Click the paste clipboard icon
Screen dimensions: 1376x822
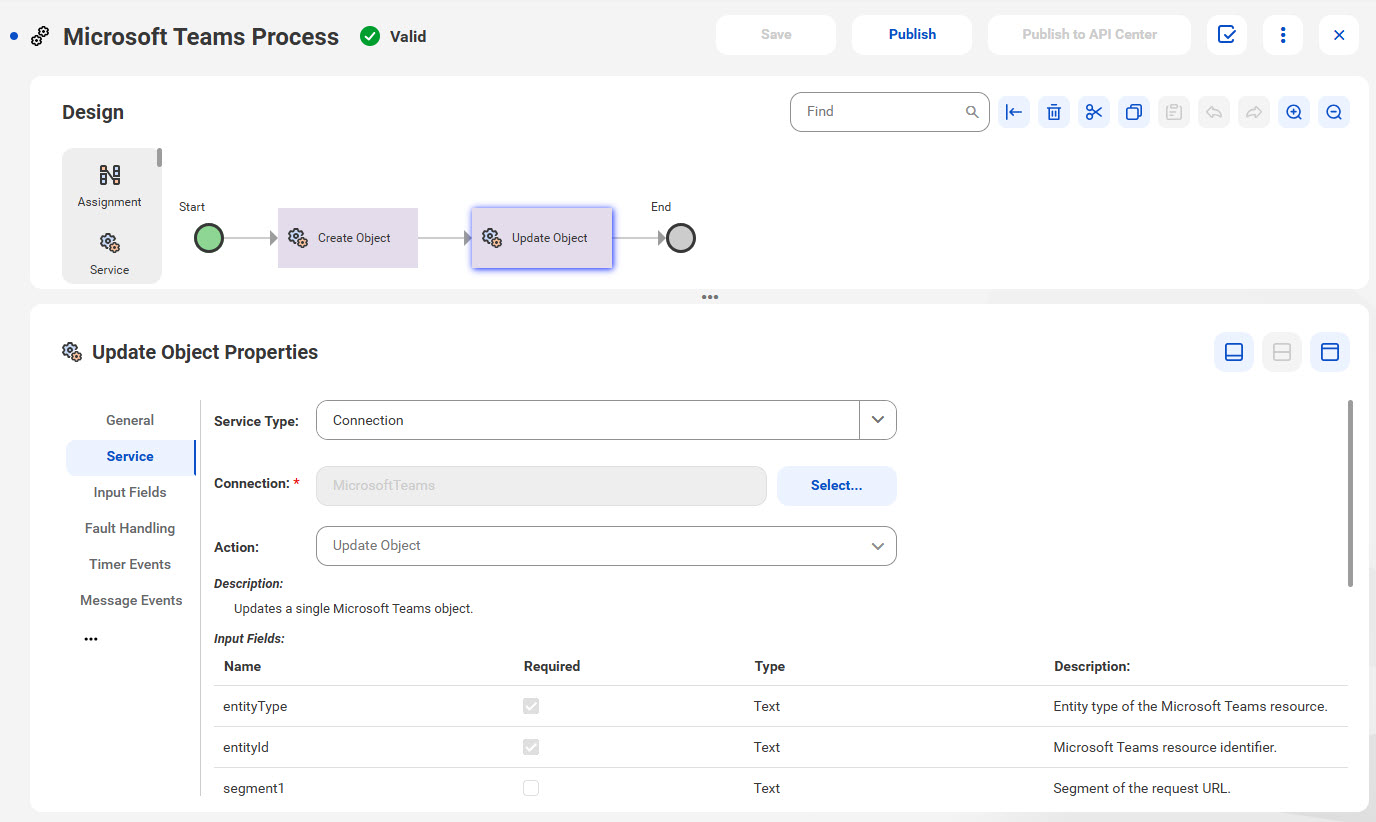tap(1174, 112)
